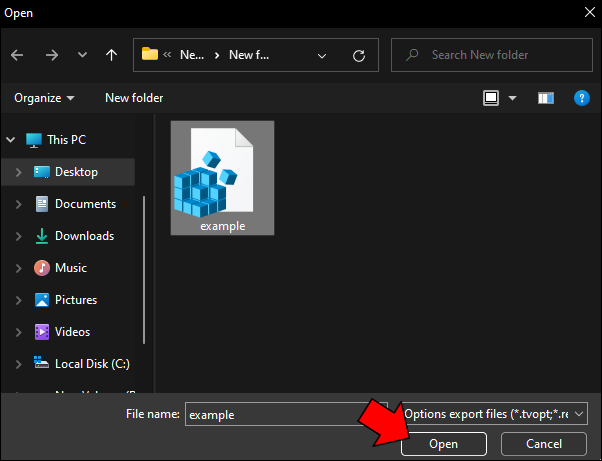602x461 pixels.
Task: Open Music in the navigation pane
Action: coord(71,268)
